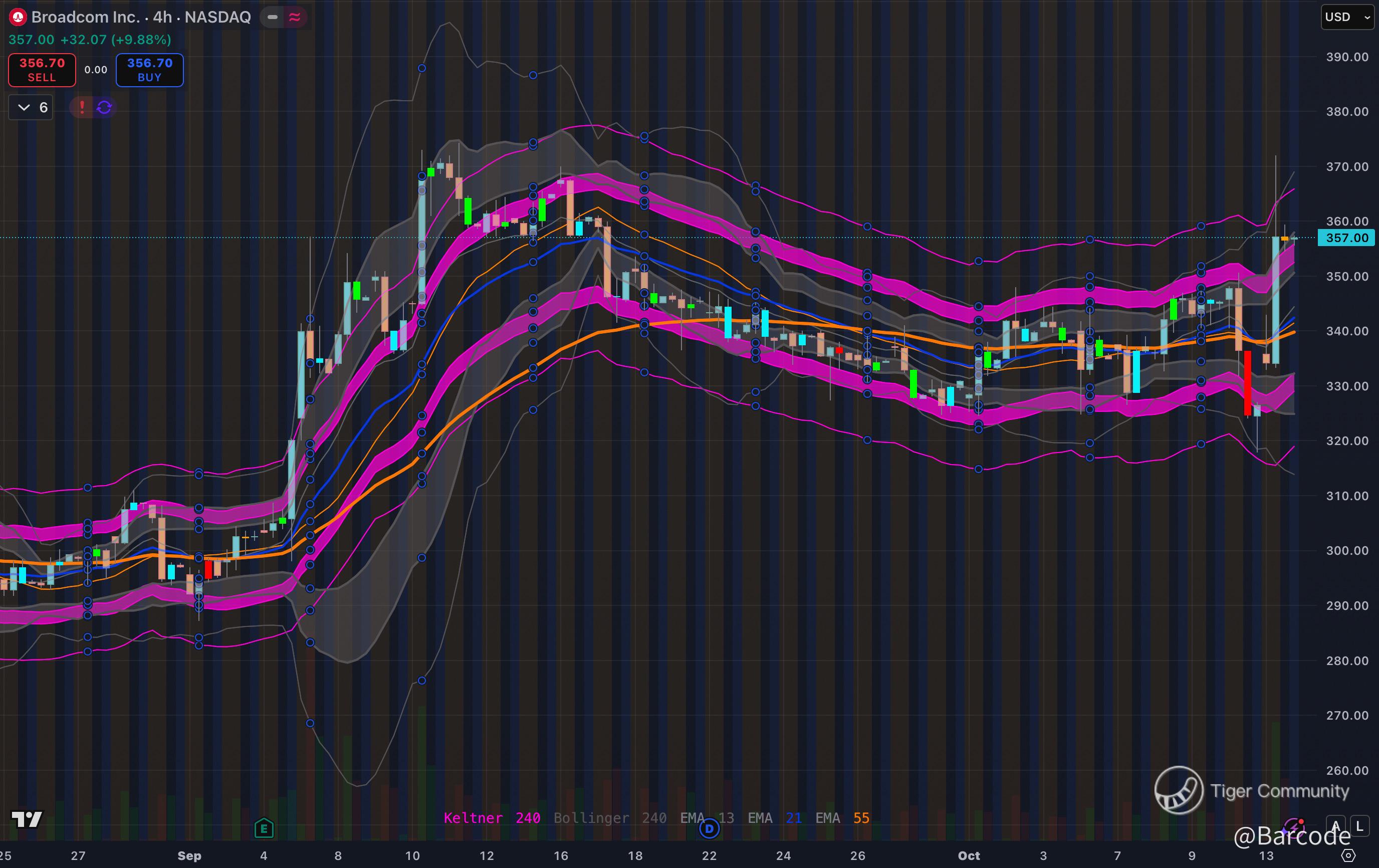Click the purple refresh arrows icon
Screen dimensions: 1379x868
(x=104, y=107)
